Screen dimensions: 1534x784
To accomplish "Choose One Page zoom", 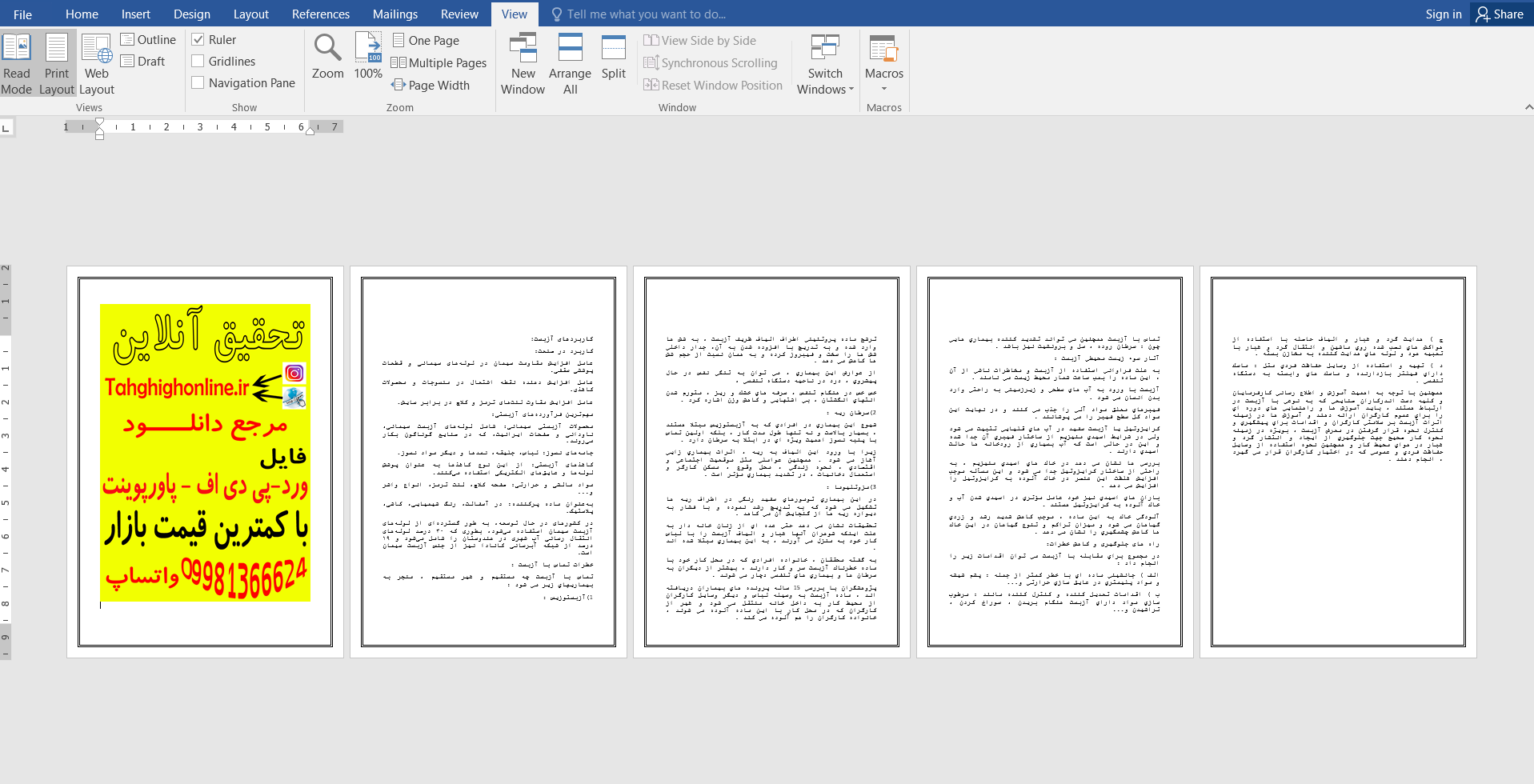I will coord(427,40).
